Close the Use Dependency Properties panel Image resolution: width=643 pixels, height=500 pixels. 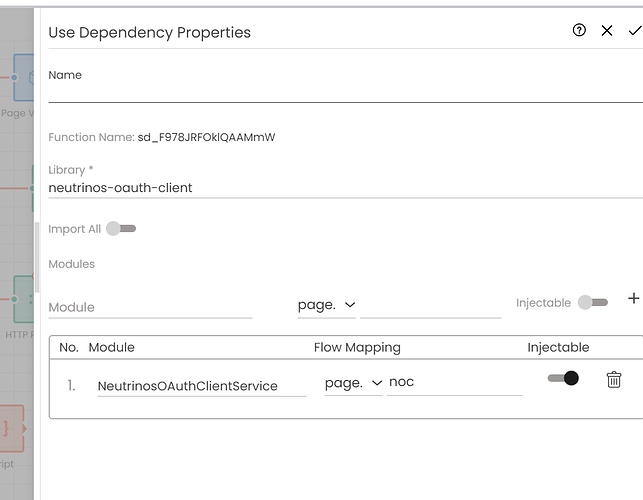click(607, 30)
